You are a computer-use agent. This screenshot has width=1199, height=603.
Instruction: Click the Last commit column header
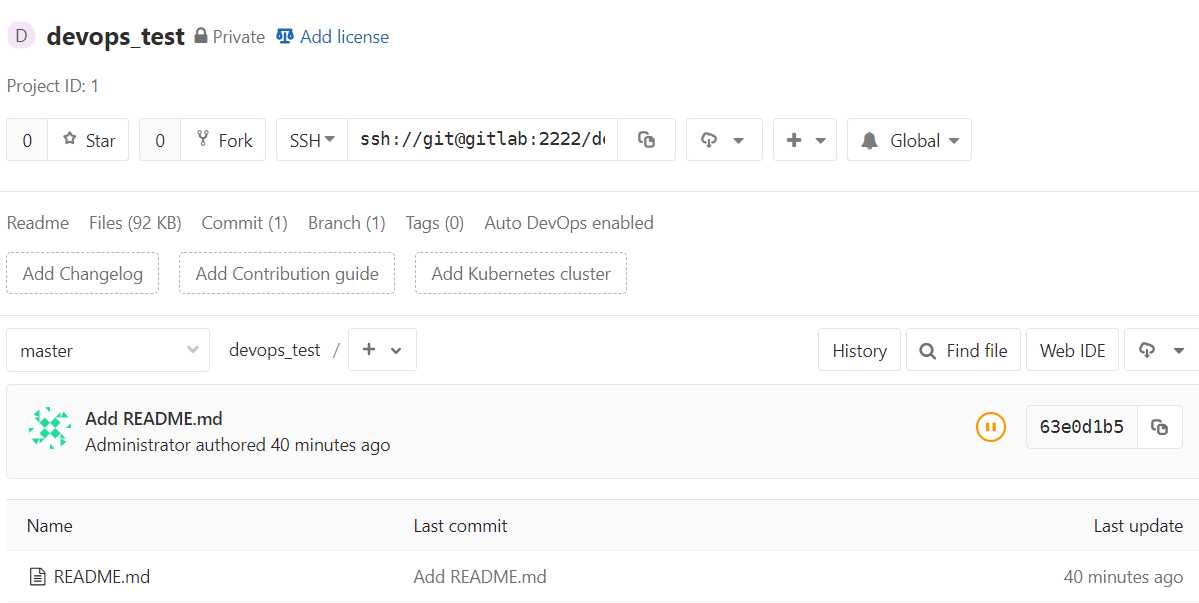(x=460, y=526)
